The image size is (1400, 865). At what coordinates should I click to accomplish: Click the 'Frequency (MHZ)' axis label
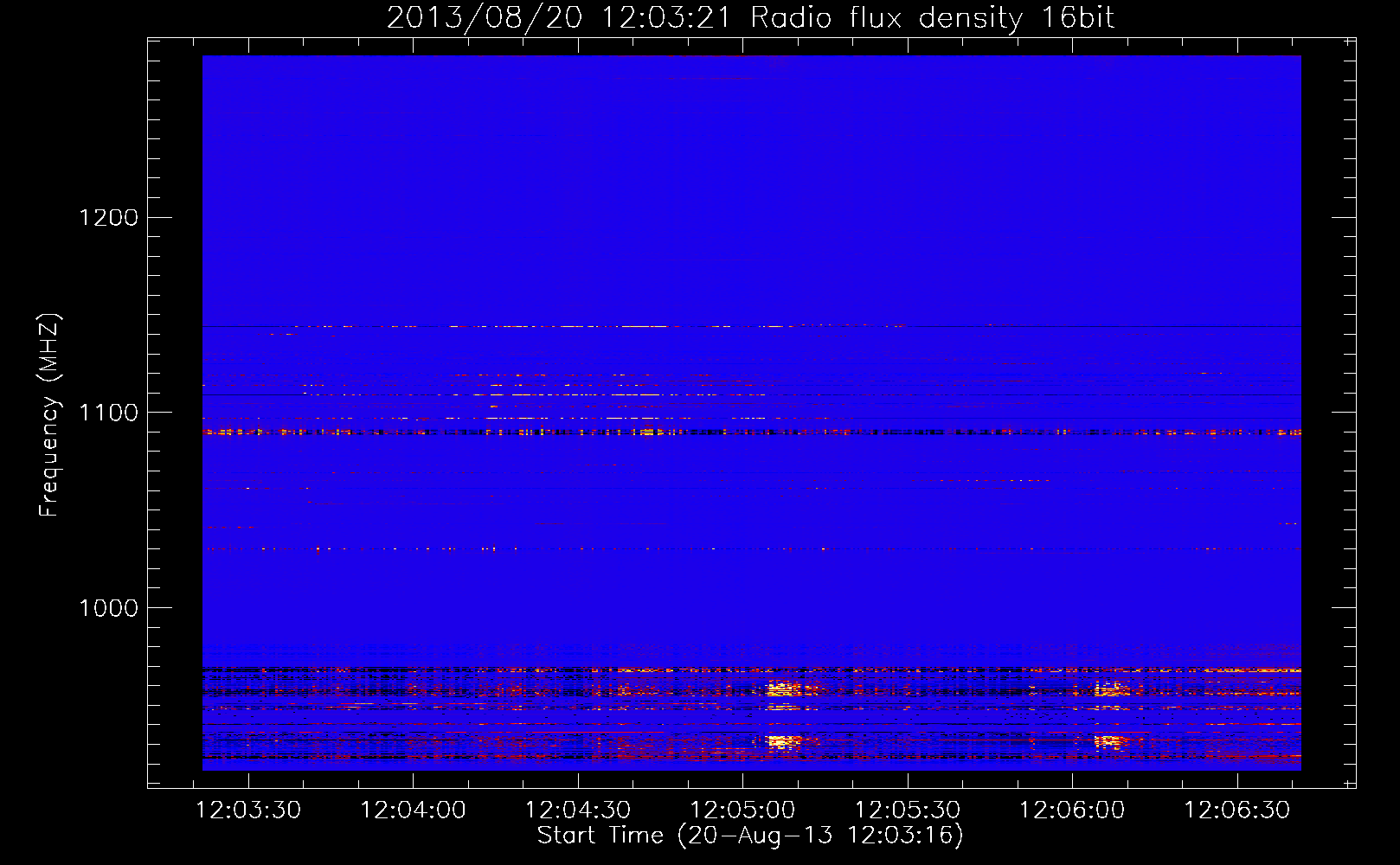click(x=49, y=415)
